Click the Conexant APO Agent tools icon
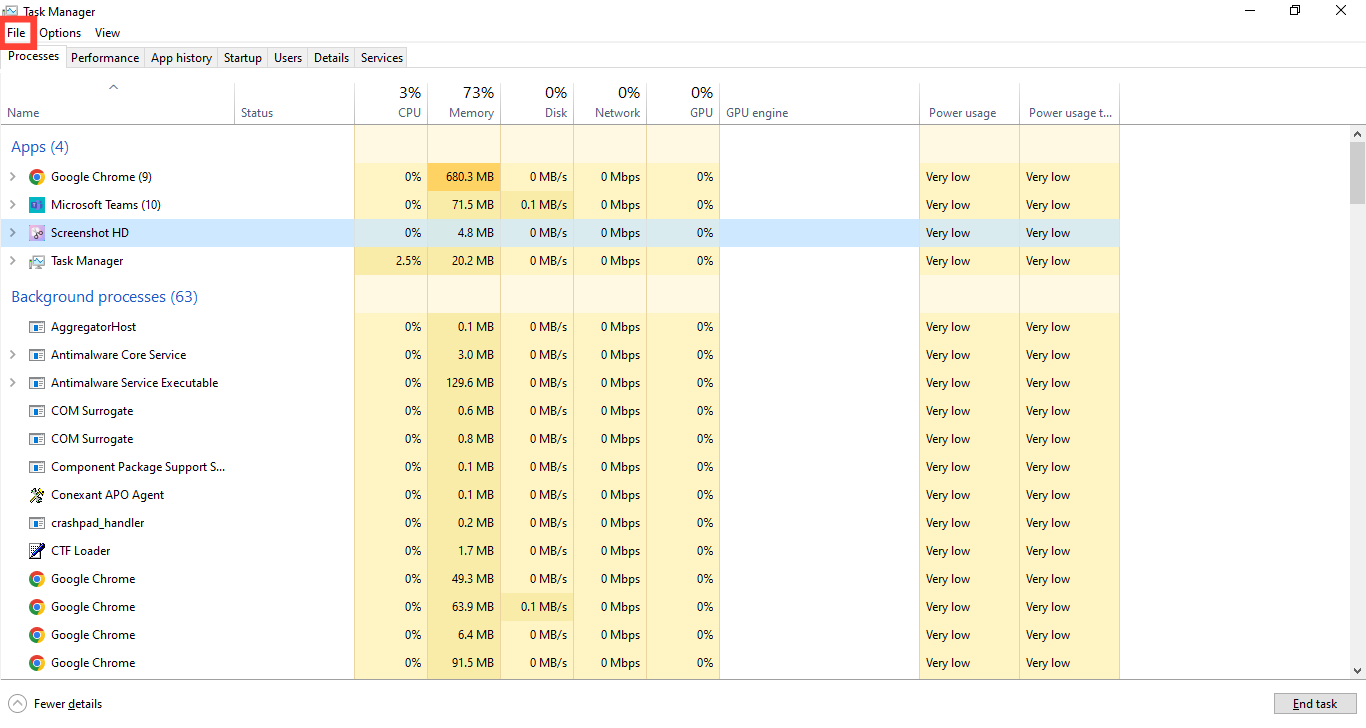1366x728 pixels. (37, 495)
